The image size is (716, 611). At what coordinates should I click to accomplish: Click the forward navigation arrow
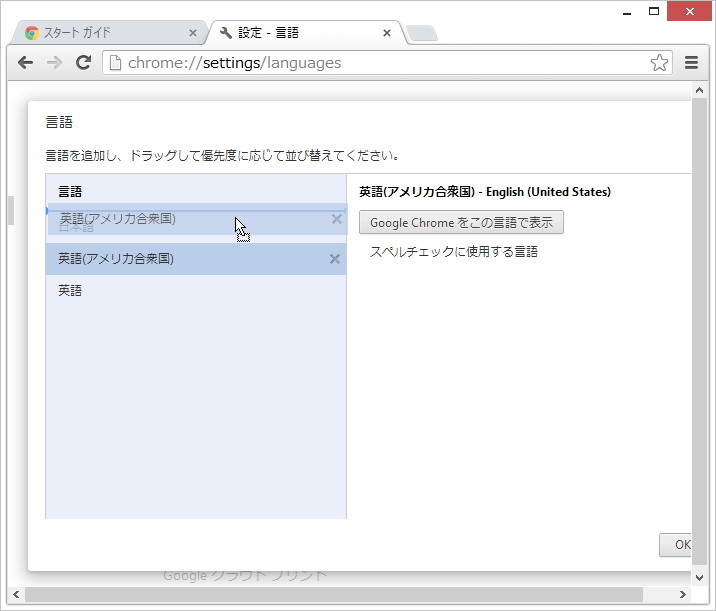(x=54, y=63)
